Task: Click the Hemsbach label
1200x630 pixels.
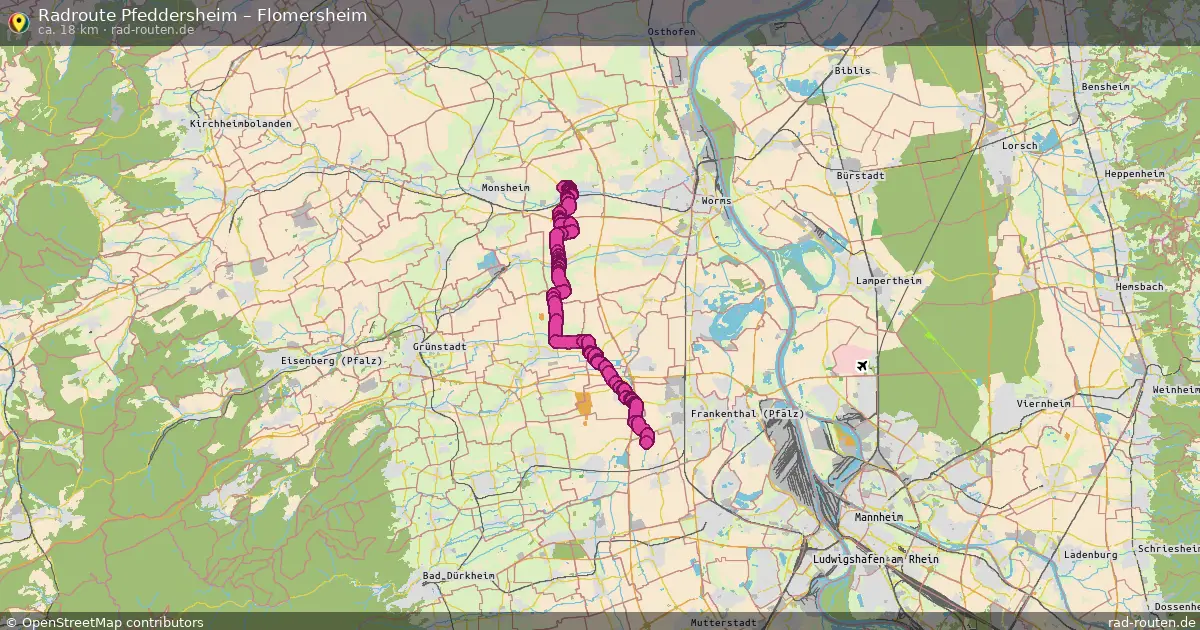Action: pos(1139,286)
